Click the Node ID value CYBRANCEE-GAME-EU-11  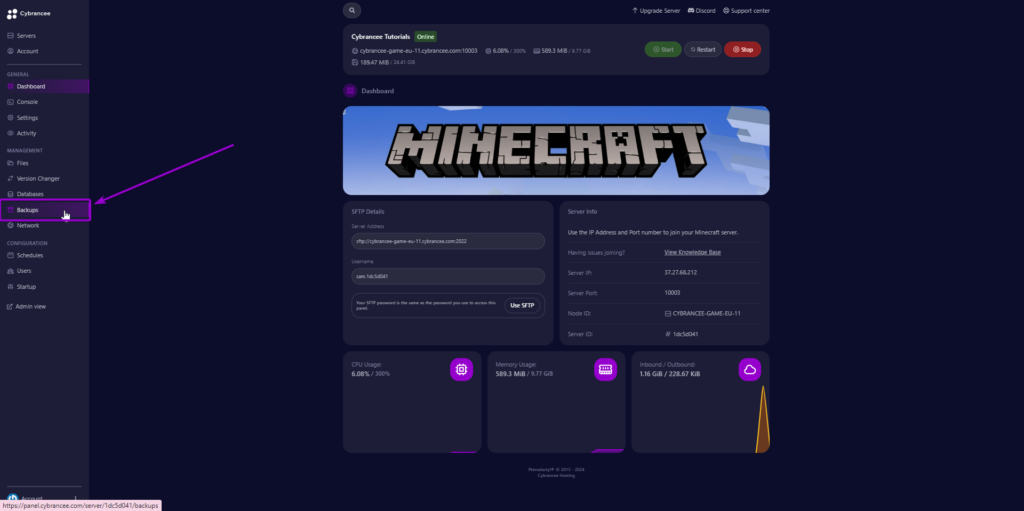[x=707, y=314]
